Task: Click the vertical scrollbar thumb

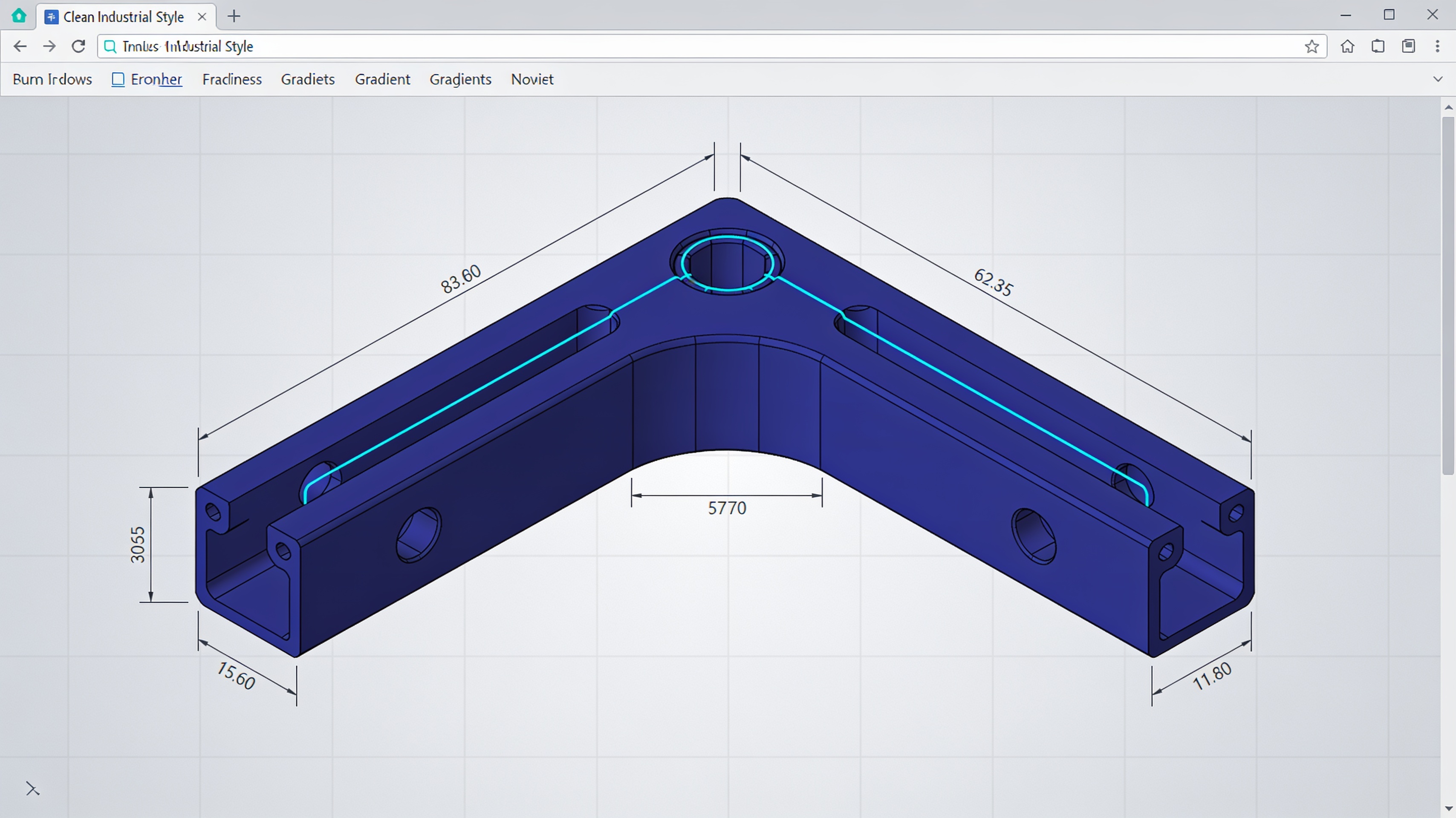Action: point(1448,295)
